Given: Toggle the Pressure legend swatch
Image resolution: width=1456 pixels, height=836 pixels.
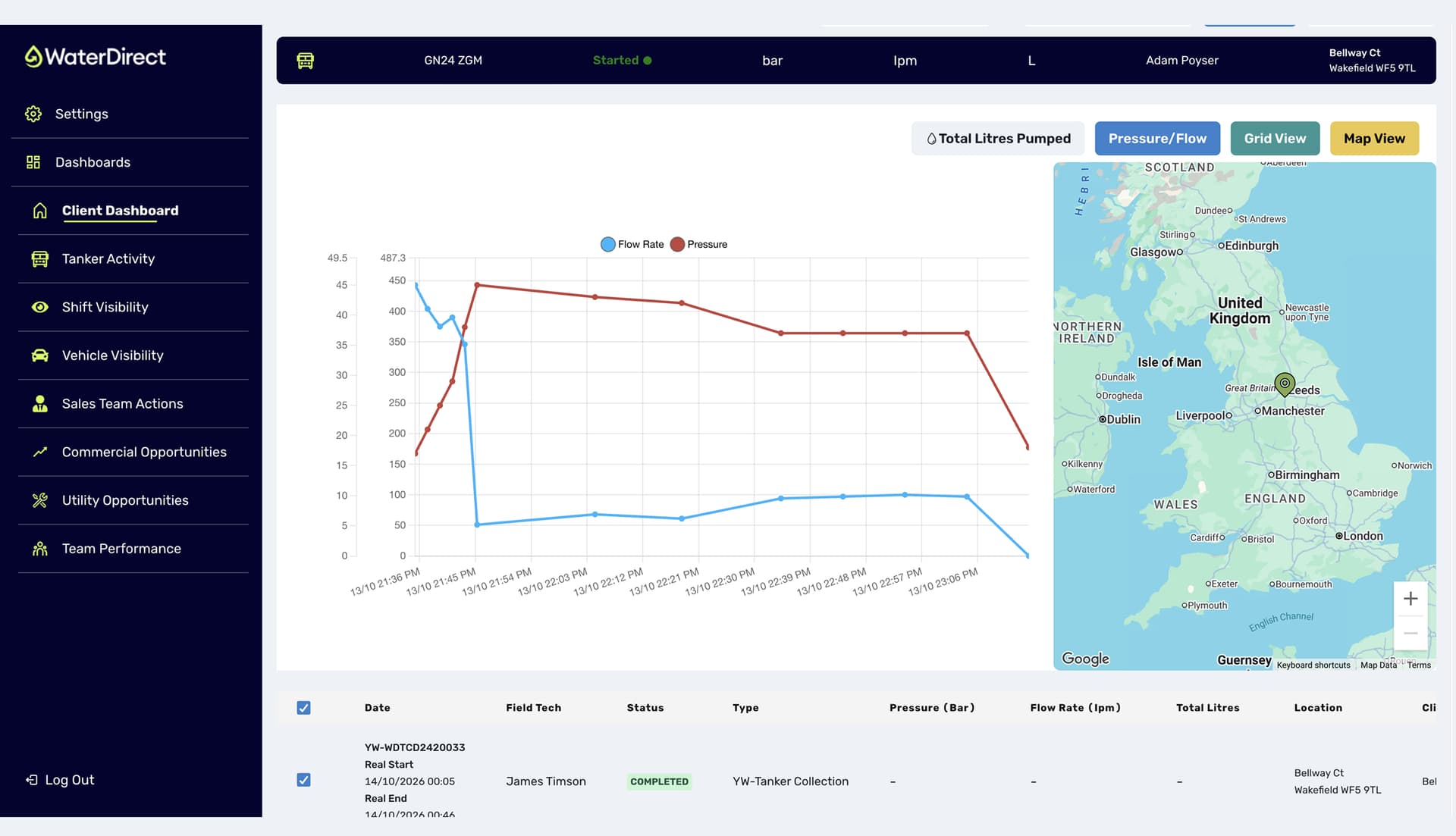Looking at the screenshot, I should pos(677,245).
